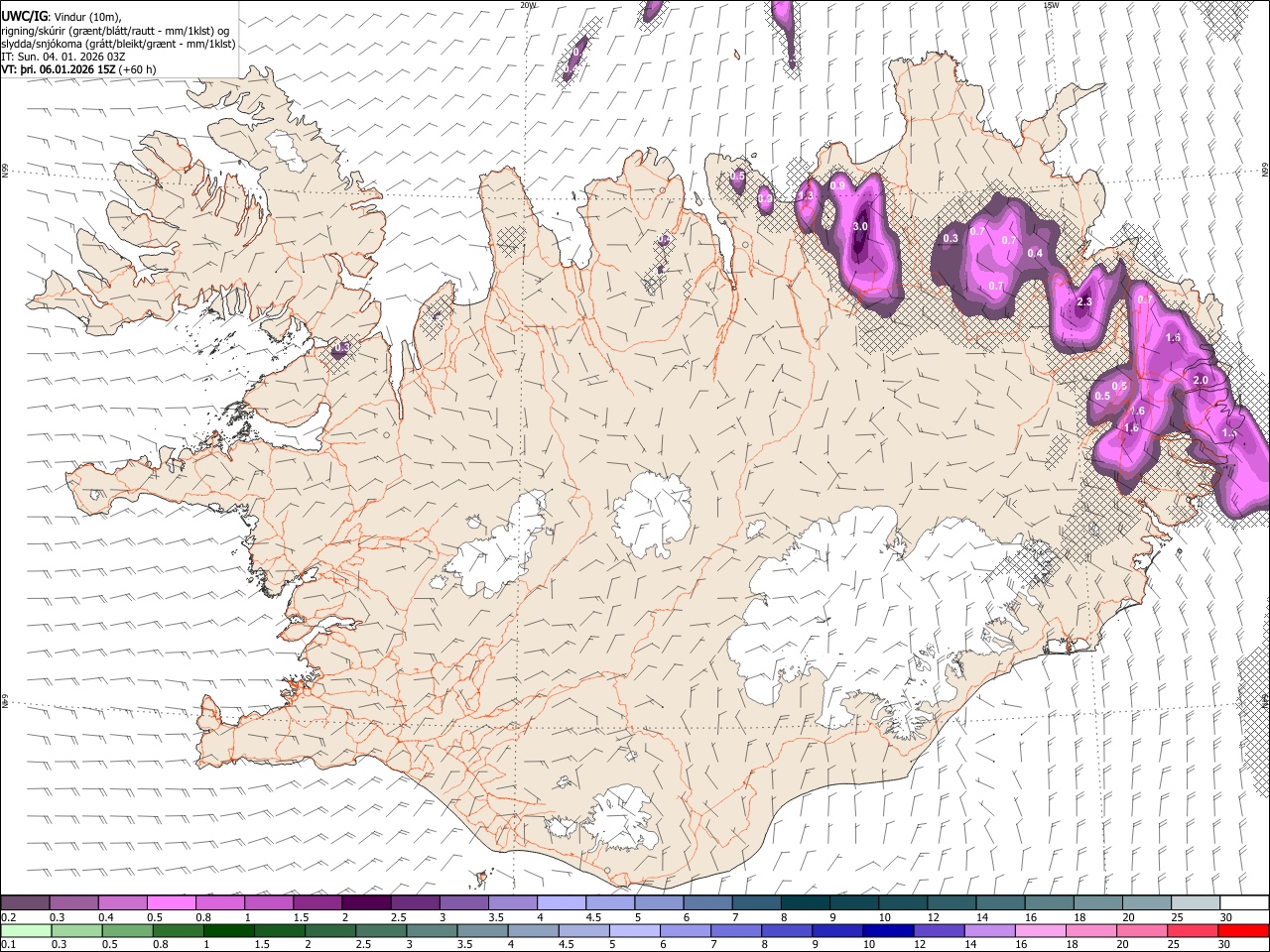Select the light green 0.3 rain legend swatch
The image size is (1270, 952).
point(76,931)
